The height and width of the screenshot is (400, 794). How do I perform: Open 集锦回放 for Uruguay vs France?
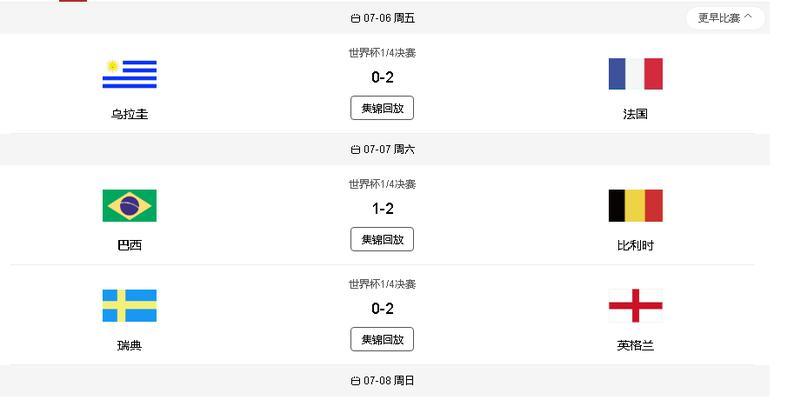point(382,108)
